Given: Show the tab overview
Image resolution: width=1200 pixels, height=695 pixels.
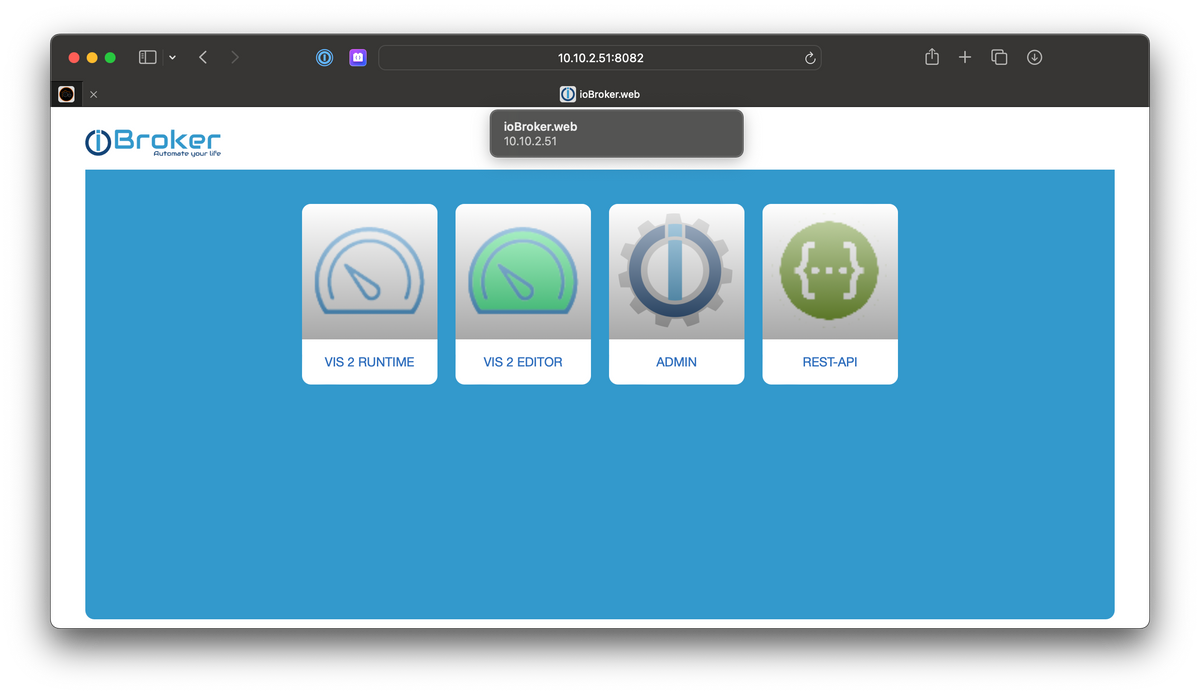Looking at the screenshot, I should click(999, 58).
